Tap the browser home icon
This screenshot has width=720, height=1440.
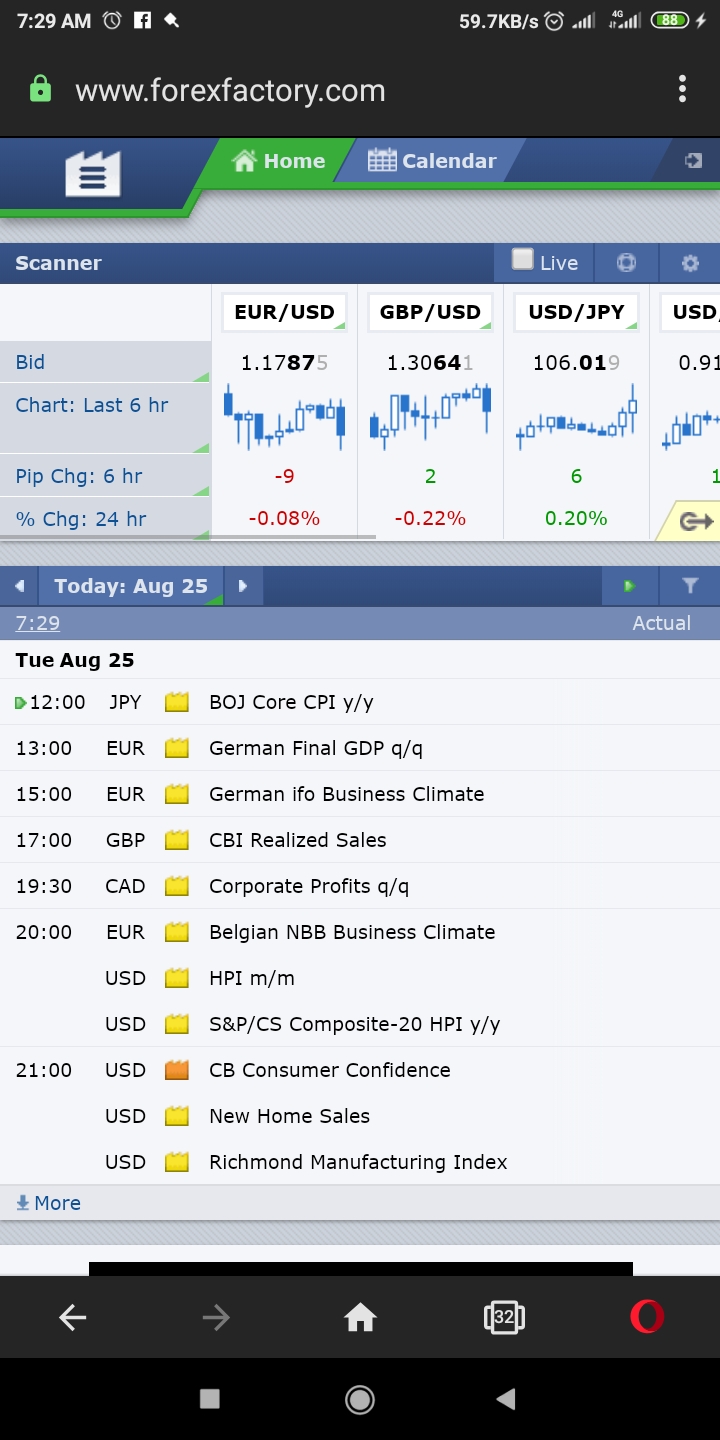[x=360, y=1318]
